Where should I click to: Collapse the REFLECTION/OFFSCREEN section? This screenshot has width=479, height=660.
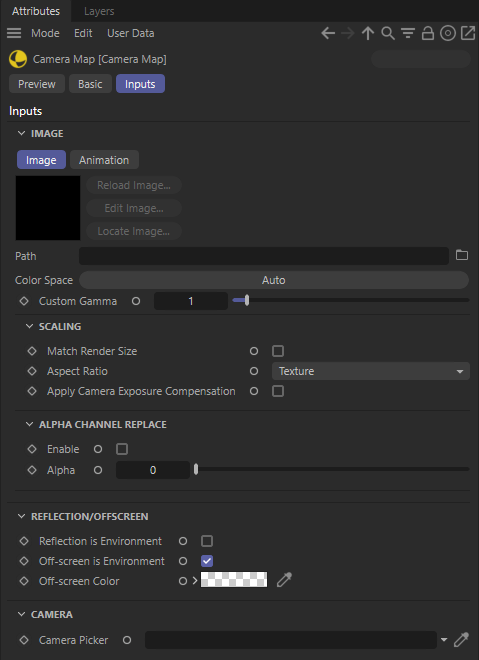[x=21, y=516]
